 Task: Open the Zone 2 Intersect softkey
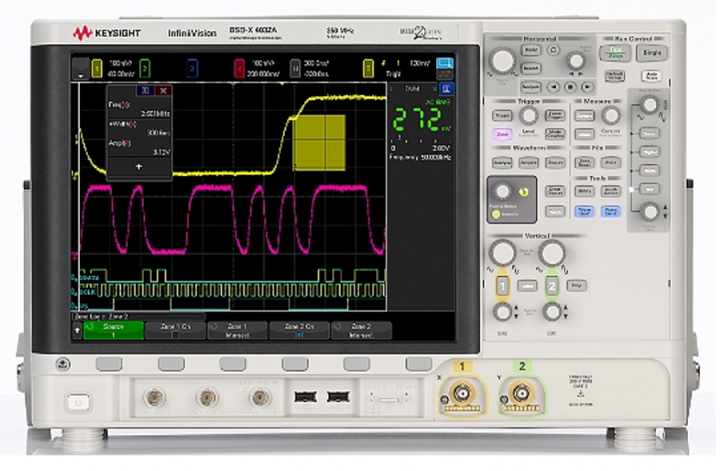pos(361,331)
